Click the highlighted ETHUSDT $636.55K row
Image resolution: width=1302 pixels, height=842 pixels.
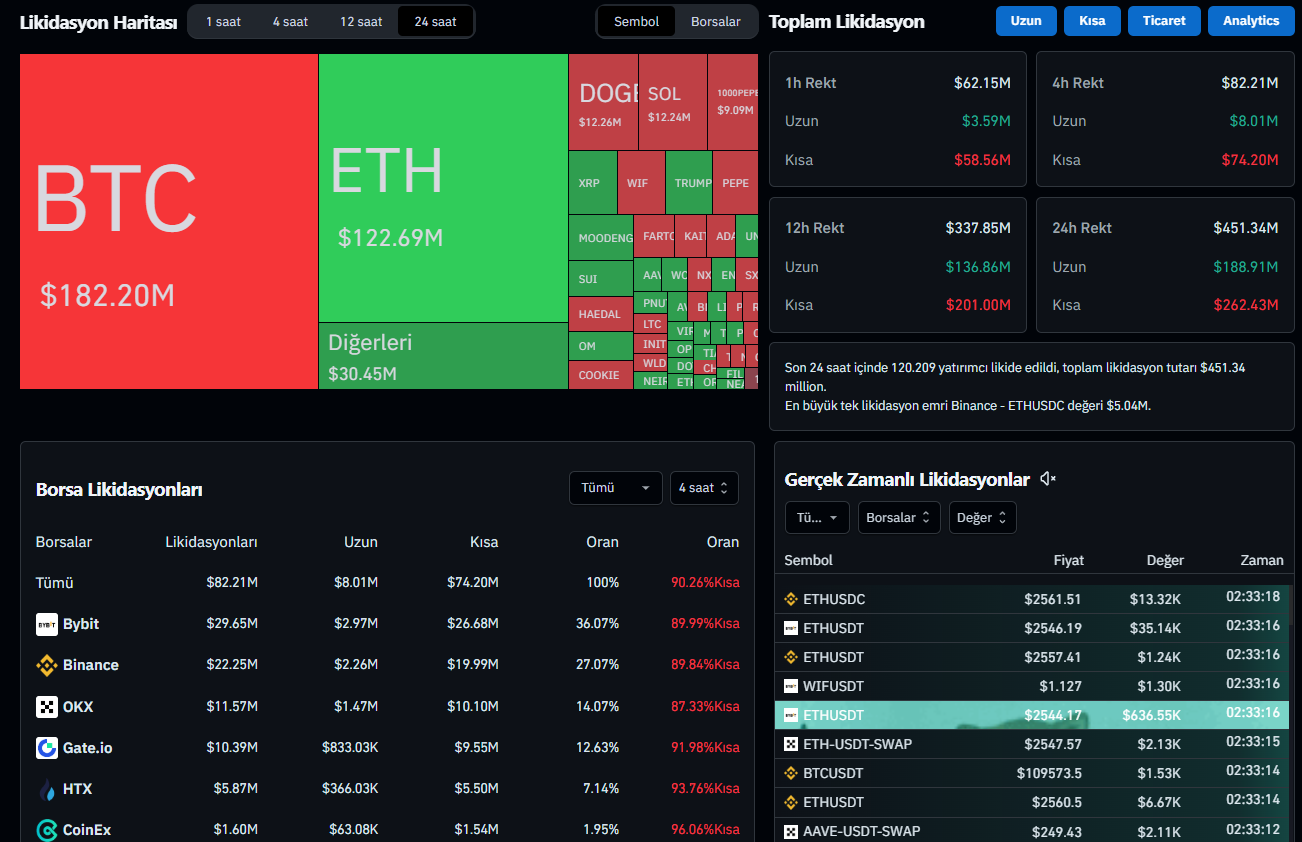coord(1030,715)
